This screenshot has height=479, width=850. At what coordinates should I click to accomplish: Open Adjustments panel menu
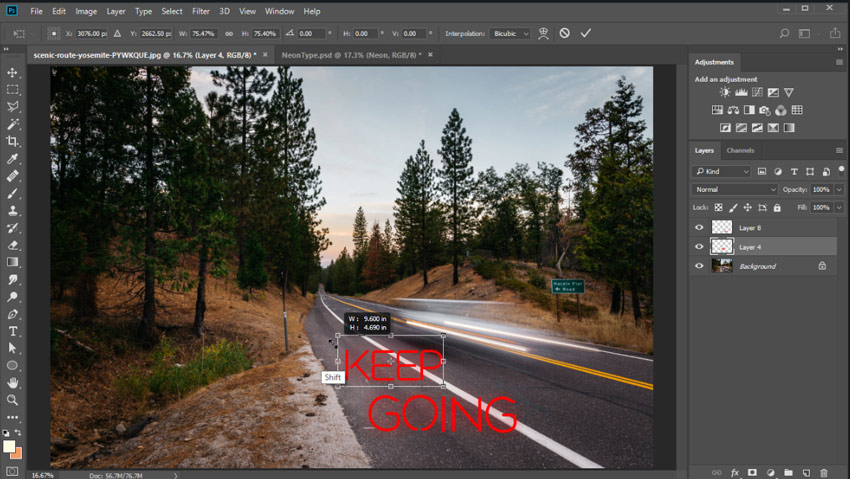tap(839, 62)
